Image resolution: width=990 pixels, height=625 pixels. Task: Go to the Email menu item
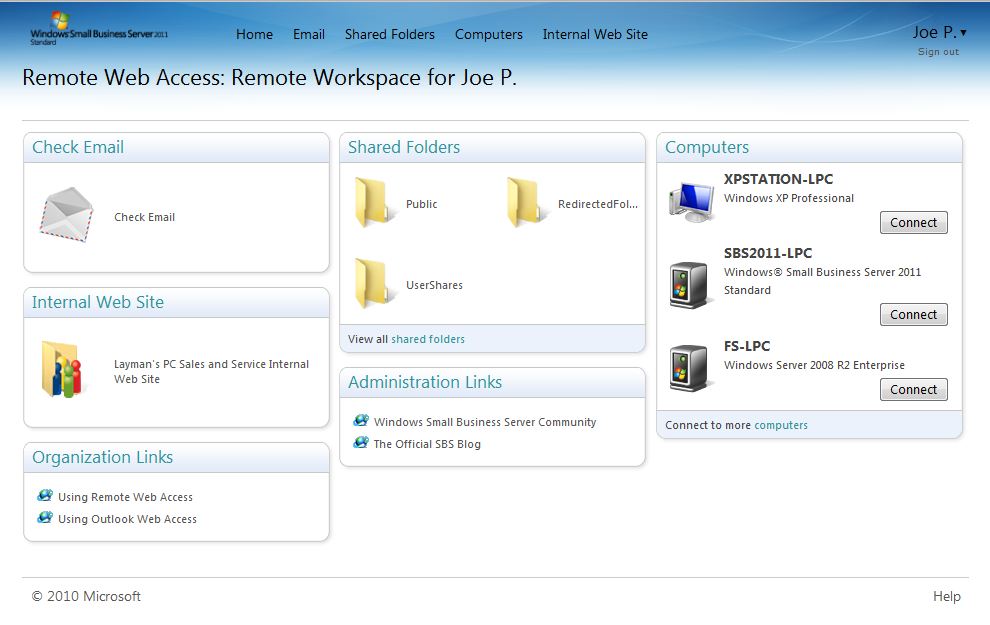click(x=309, y=34)
